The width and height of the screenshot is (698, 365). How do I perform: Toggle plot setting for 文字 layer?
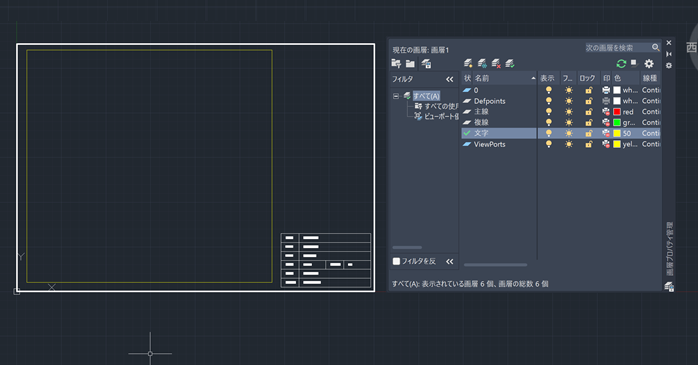tap(606, 133)
